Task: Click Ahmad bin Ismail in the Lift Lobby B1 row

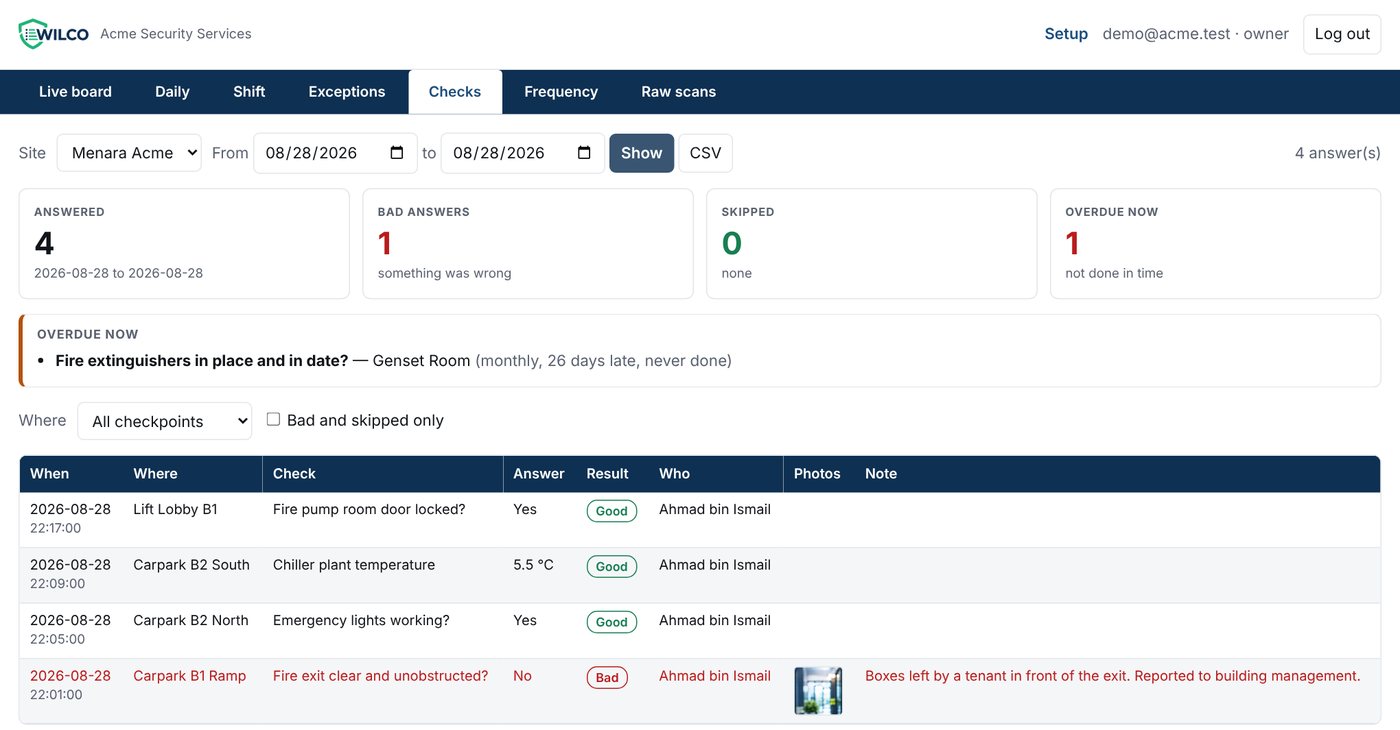Action: 715,509
